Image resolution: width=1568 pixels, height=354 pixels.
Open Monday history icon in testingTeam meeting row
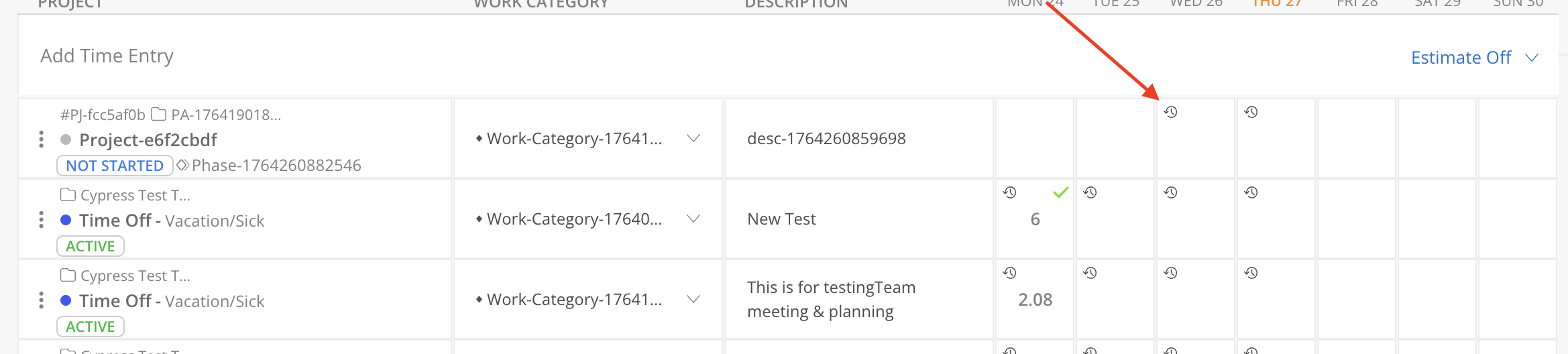pos(1009,273)
